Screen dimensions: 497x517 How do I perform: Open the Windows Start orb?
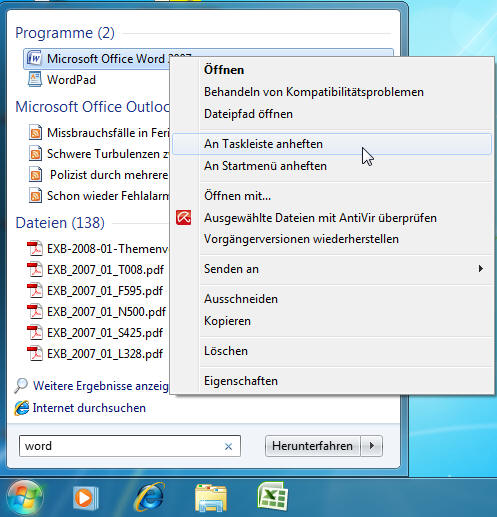[x=25, y=498]
